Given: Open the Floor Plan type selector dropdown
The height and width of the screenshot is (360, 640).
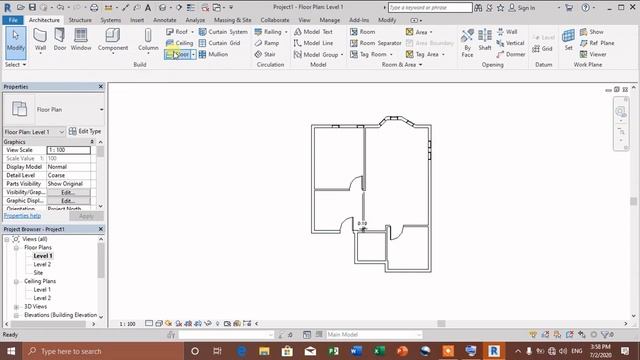Looking at the screenshot, I should click(x=101, y=109).
